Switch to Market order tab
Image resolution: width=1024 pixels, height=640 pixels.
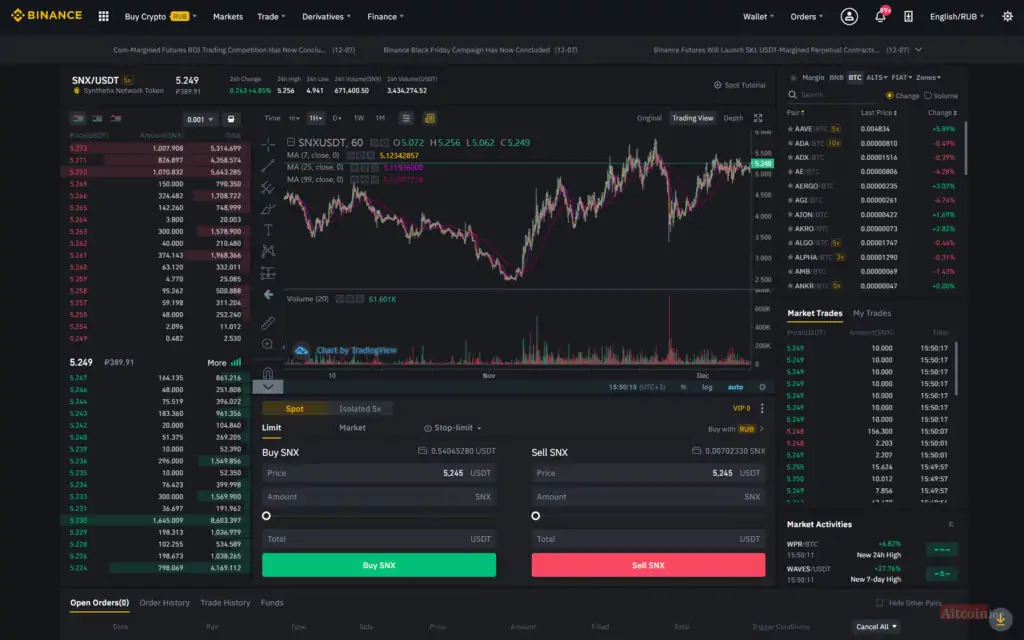pyautogui.click(x=352, y=428)
